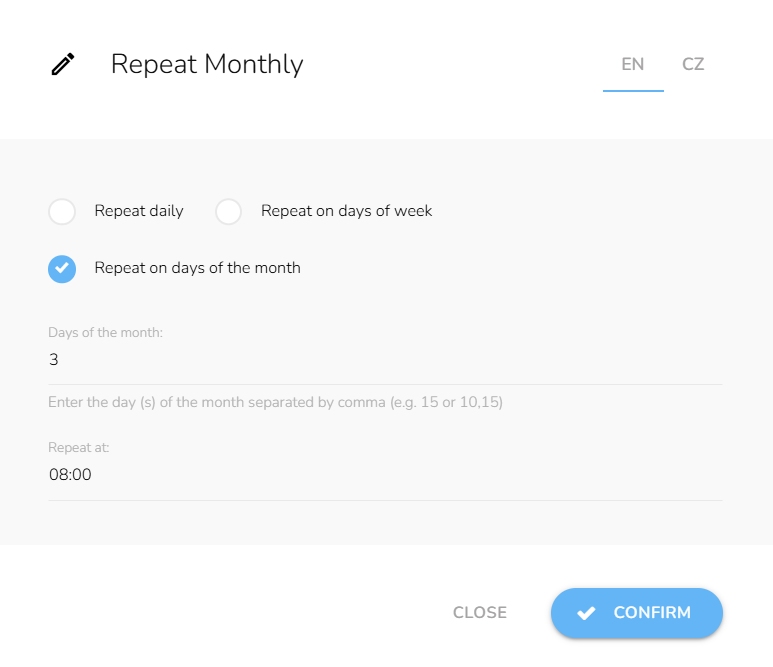Switch to the EN language tab
The height and width of the screenshot is (667, 773).
[632, 65]
